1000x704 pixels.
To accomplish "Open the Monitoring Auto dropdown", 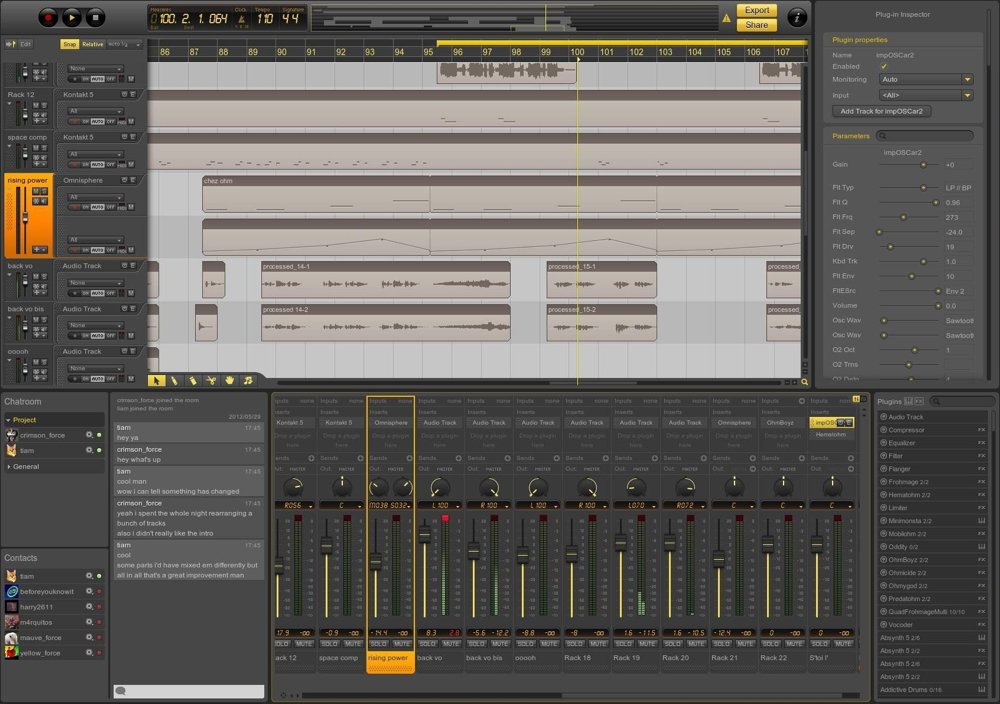I will (x=926, y=79).
